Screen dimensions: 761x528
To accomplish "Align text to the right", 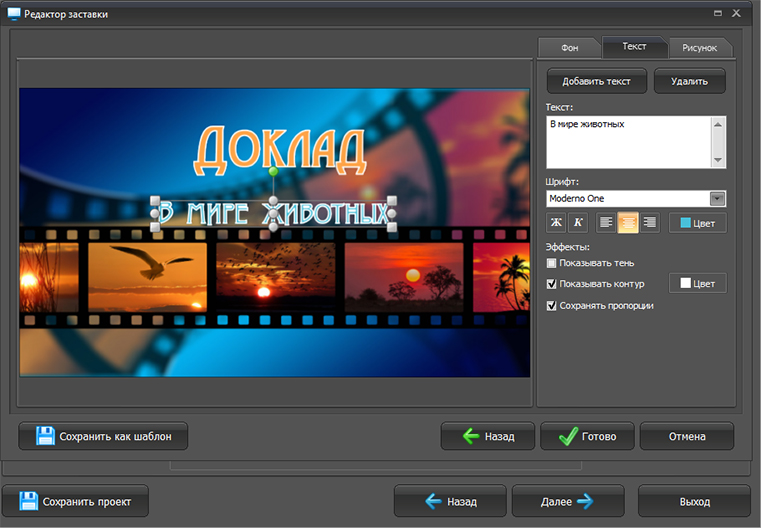I will click(650, 223).
